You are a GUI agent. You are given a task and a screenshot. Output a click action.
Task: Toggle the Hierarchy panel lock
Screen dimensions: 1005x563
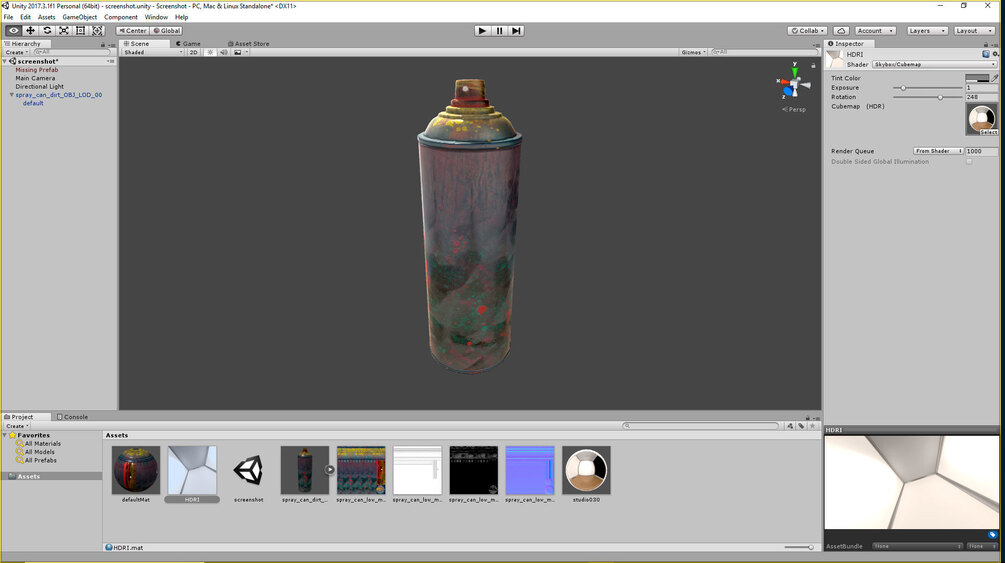pyautogui.click(x=103, y=44)
